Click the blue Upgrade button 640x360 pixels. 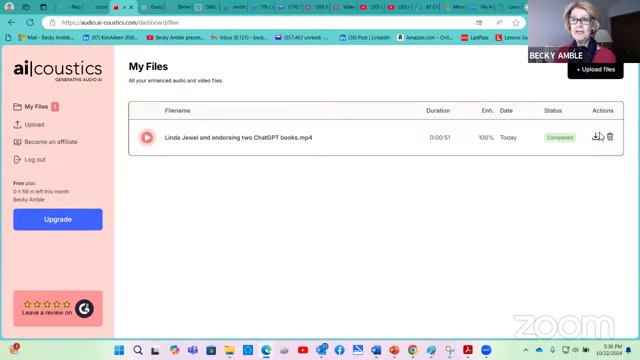(58, 220)
